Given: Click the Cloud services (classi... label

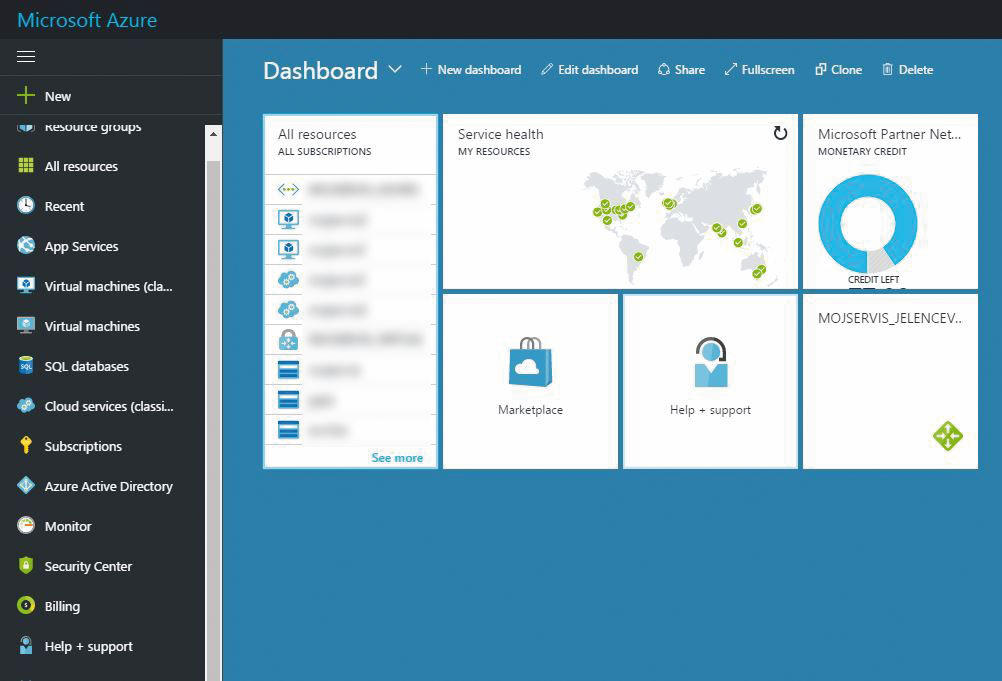Looking at the screenshot, I should pos(109,406).
